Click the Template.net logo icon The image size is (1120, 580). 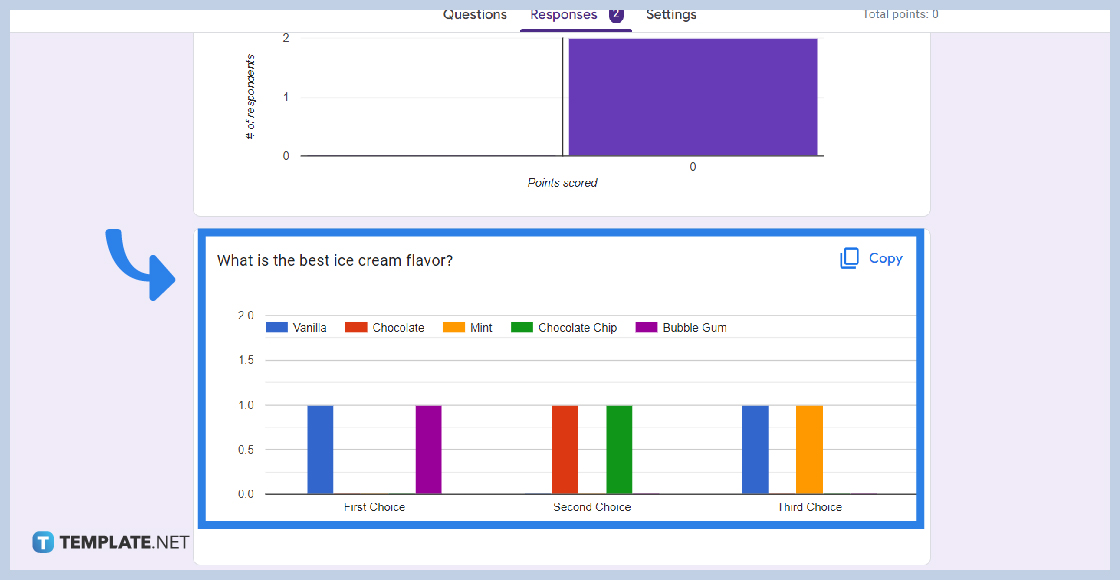43,542
